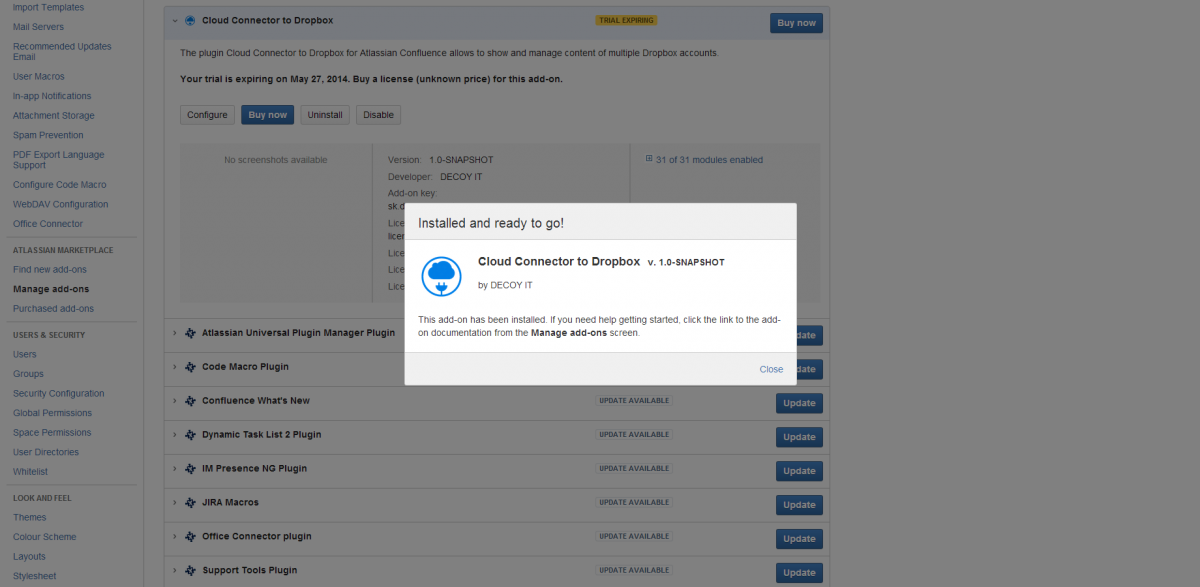Open Whitelist in the sidebar
This screenshot has height=587, width=1200.
click(x=30, y=472)
